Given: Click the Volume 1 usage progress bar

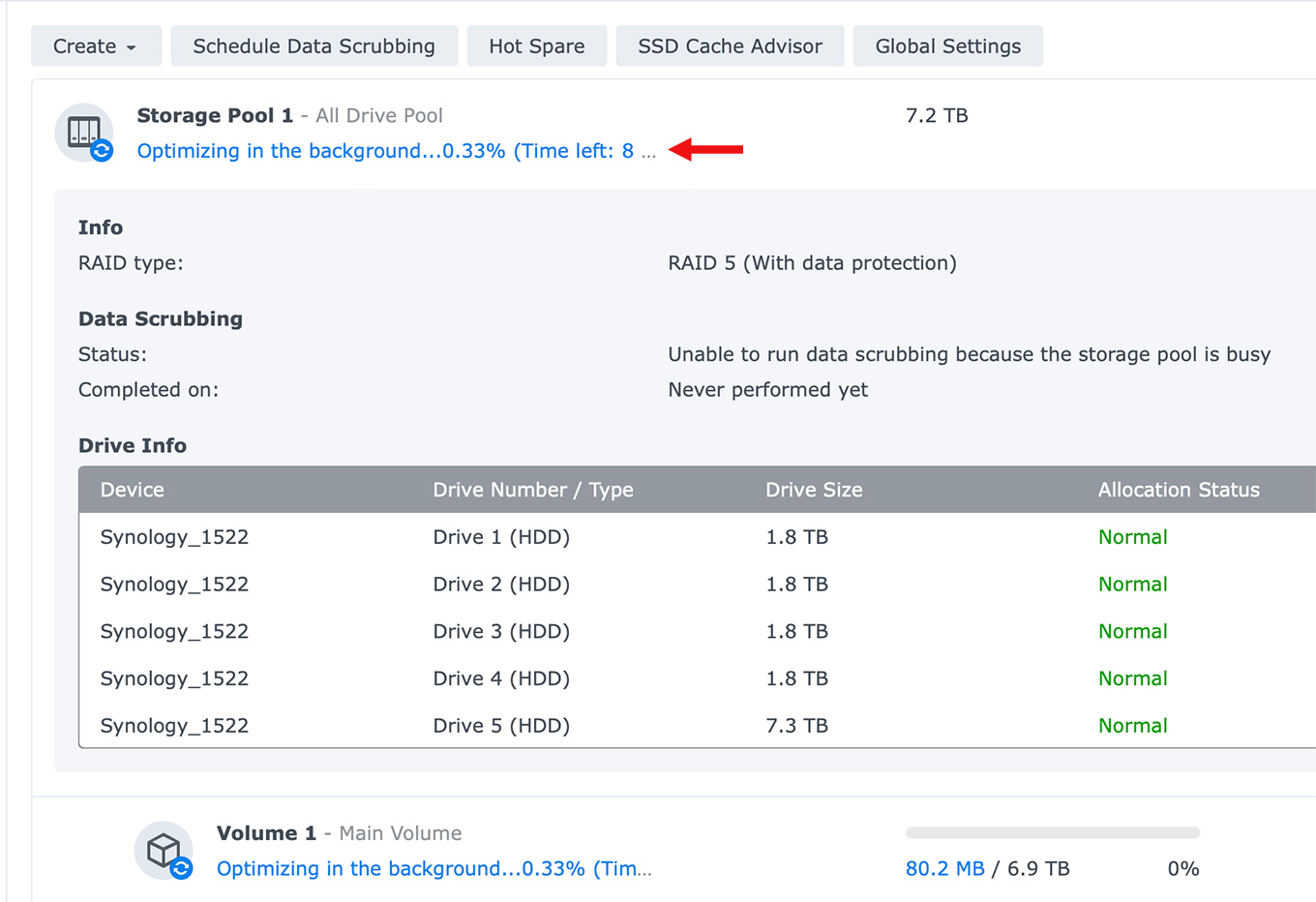Looking at the screenshot, I should (x=1052, y=832).
